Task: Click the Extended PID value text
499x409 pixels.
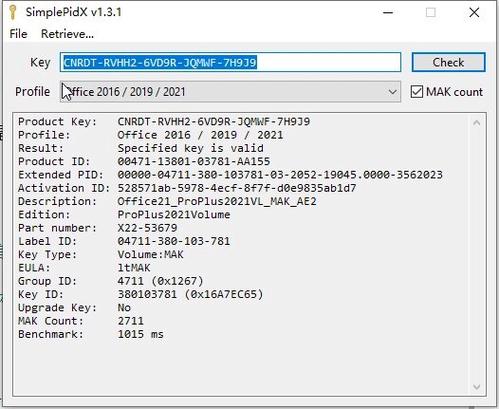Action: (280, 175)
